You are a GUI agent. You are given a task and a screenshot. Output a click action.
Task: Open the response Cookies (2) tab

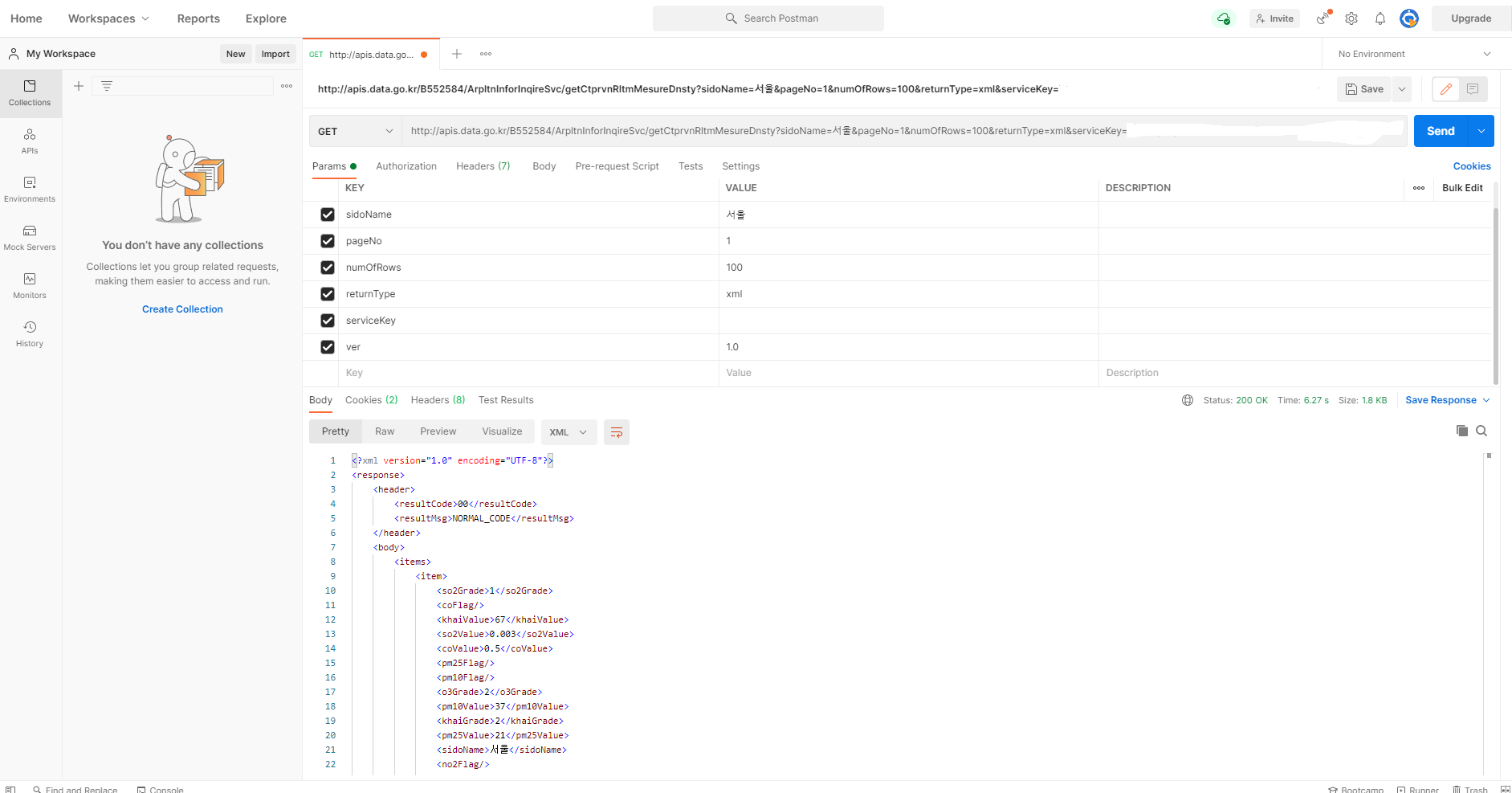372,400
